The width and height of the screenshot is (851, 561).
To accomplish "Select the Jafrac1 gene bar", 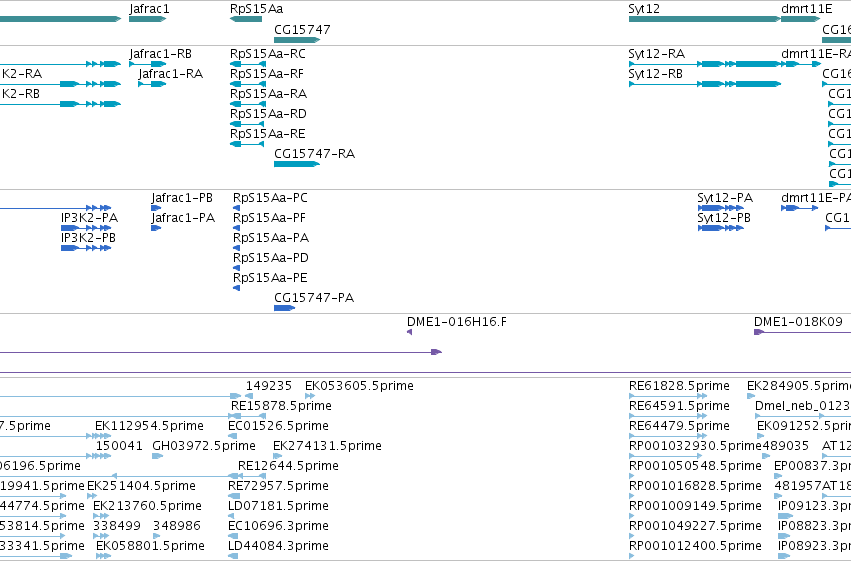I will [x=148, y=19].
